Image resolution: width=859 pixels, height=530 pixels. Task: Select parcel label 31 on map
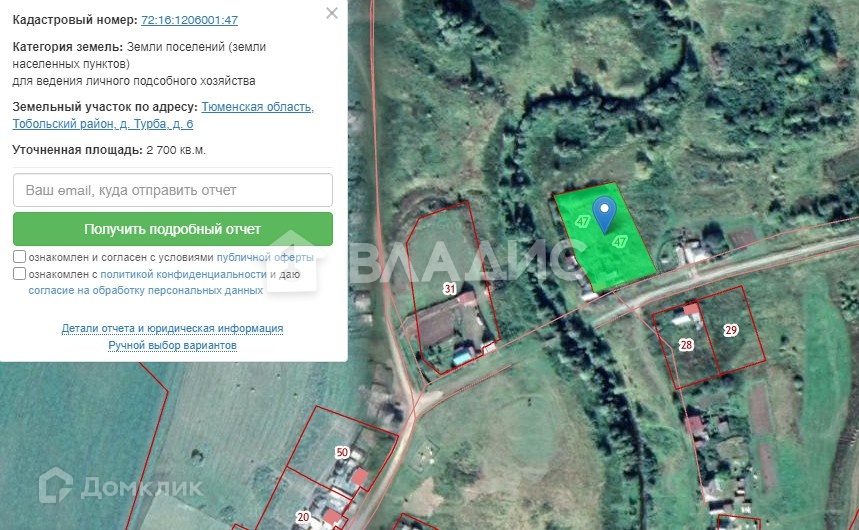pyautogui.click(x=450, y=289)
